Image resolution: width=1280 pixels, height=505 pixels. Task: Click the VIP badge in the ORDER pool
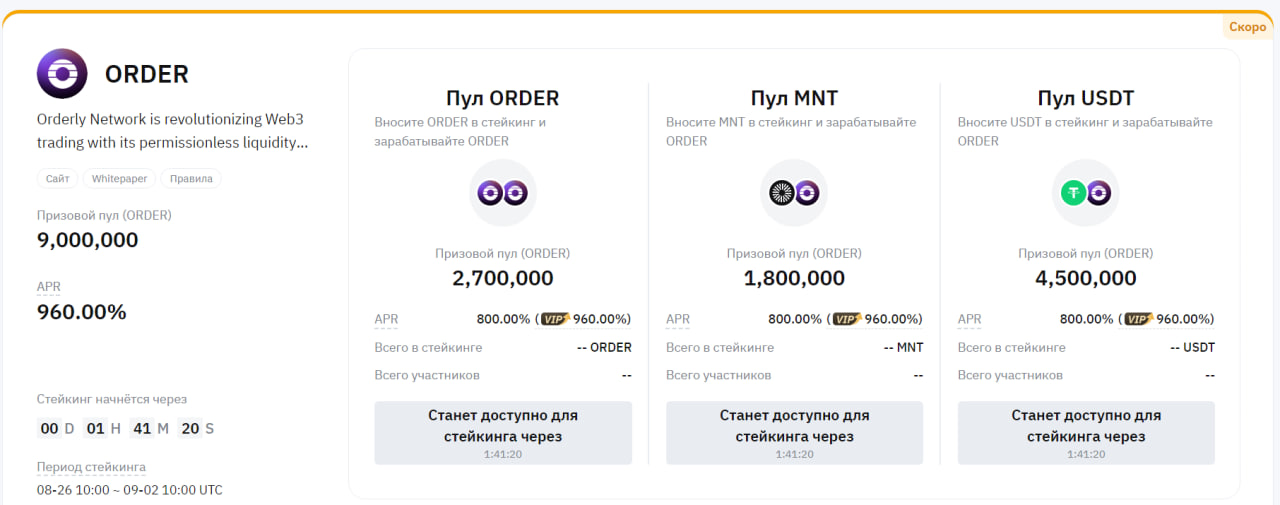pyautogui.click(x=554, y=319)
